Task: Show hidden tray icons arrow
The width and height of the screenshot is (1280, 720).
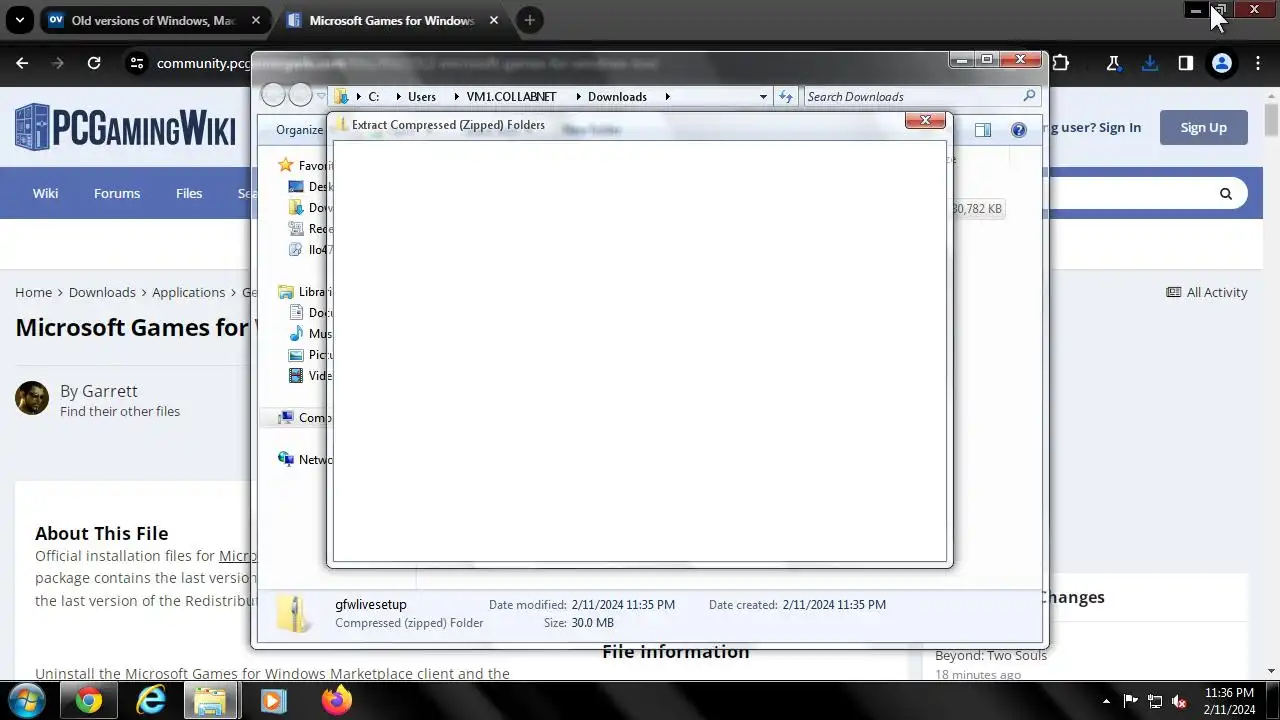Action: pyautogui.click(x=1106, y=701)
